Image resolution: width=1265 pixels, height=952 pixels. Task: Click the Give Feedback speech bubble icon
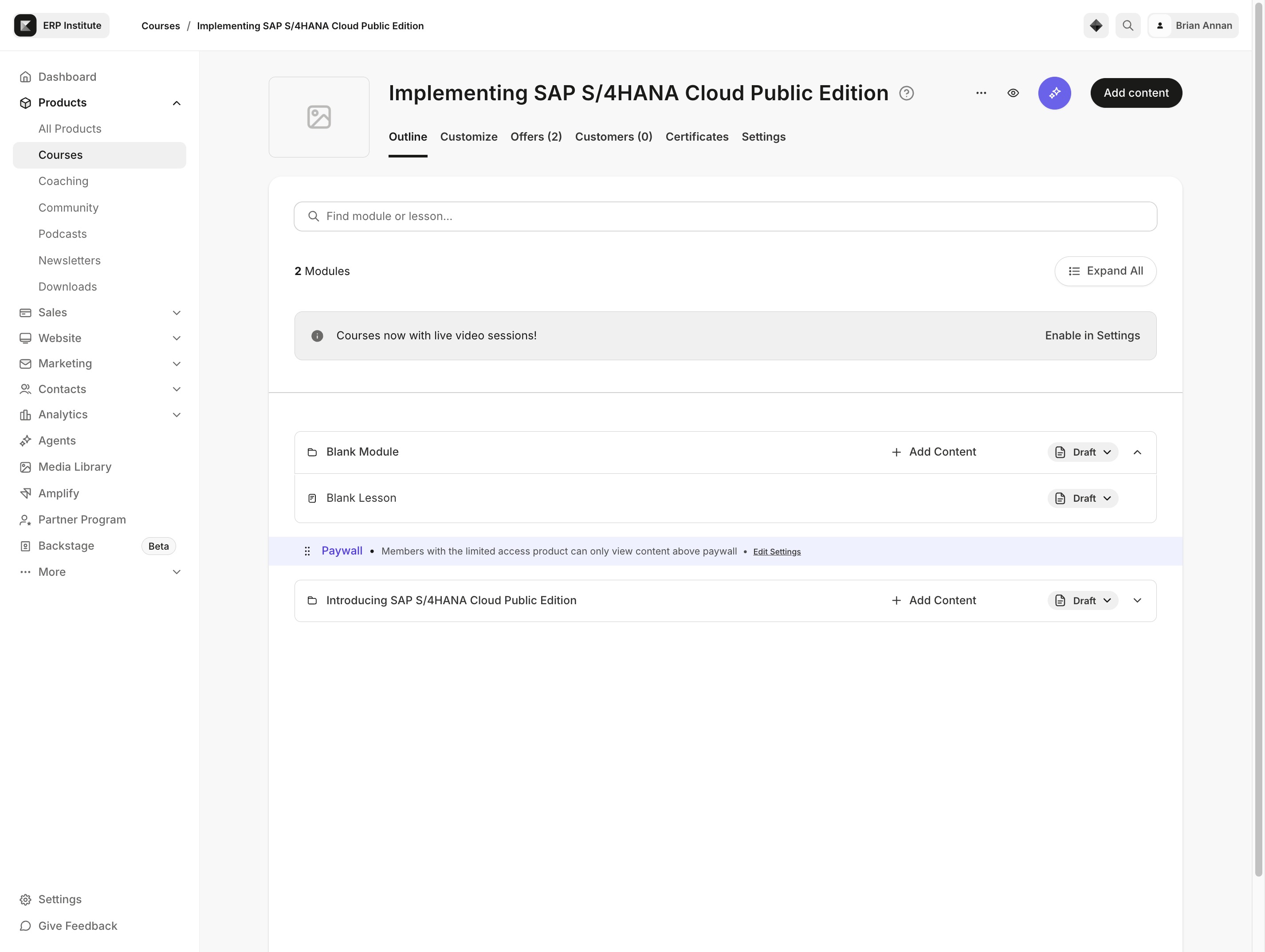click(x=25, y=926)
